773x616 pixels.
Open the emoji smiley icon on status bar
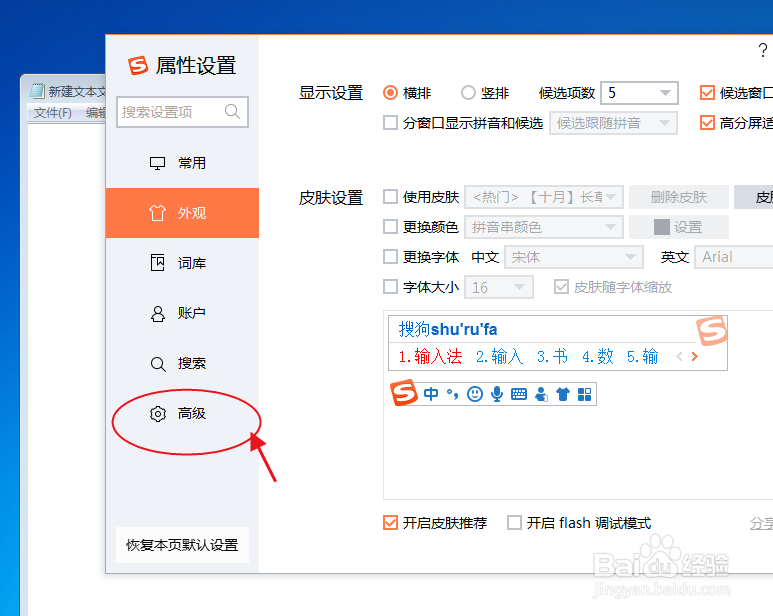pyautogui.click(x=475, y=394)
